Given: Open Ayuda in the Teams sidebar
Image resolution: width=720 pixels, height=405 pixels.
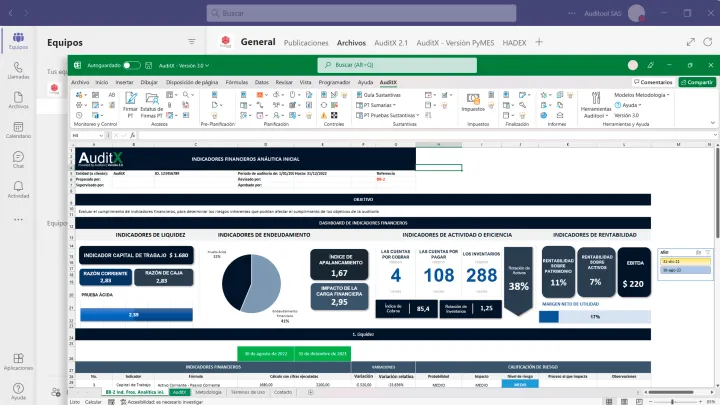Looking at the screenshot, I should coord(18,392).
